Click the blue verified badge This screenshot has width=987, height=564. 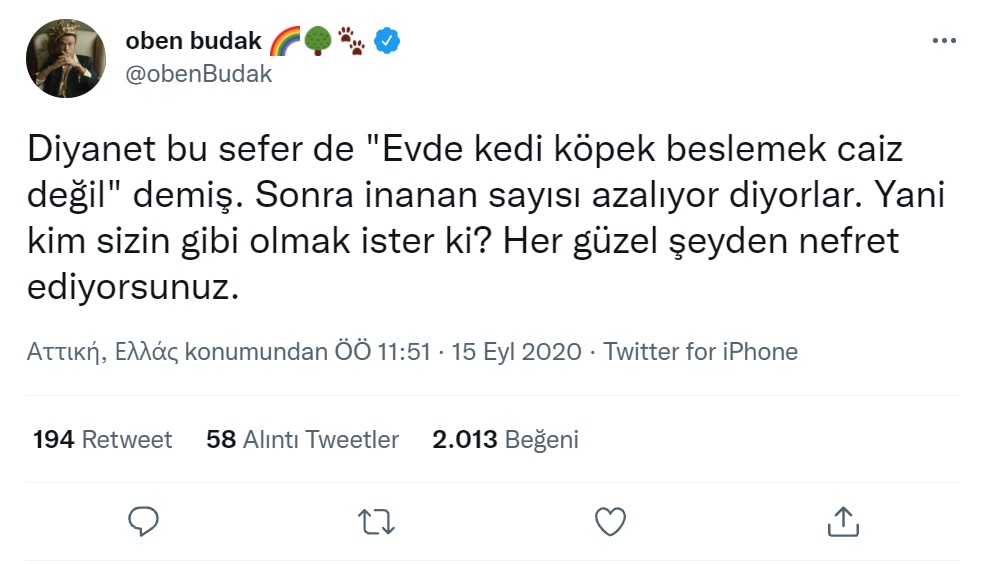pos(387,41)
